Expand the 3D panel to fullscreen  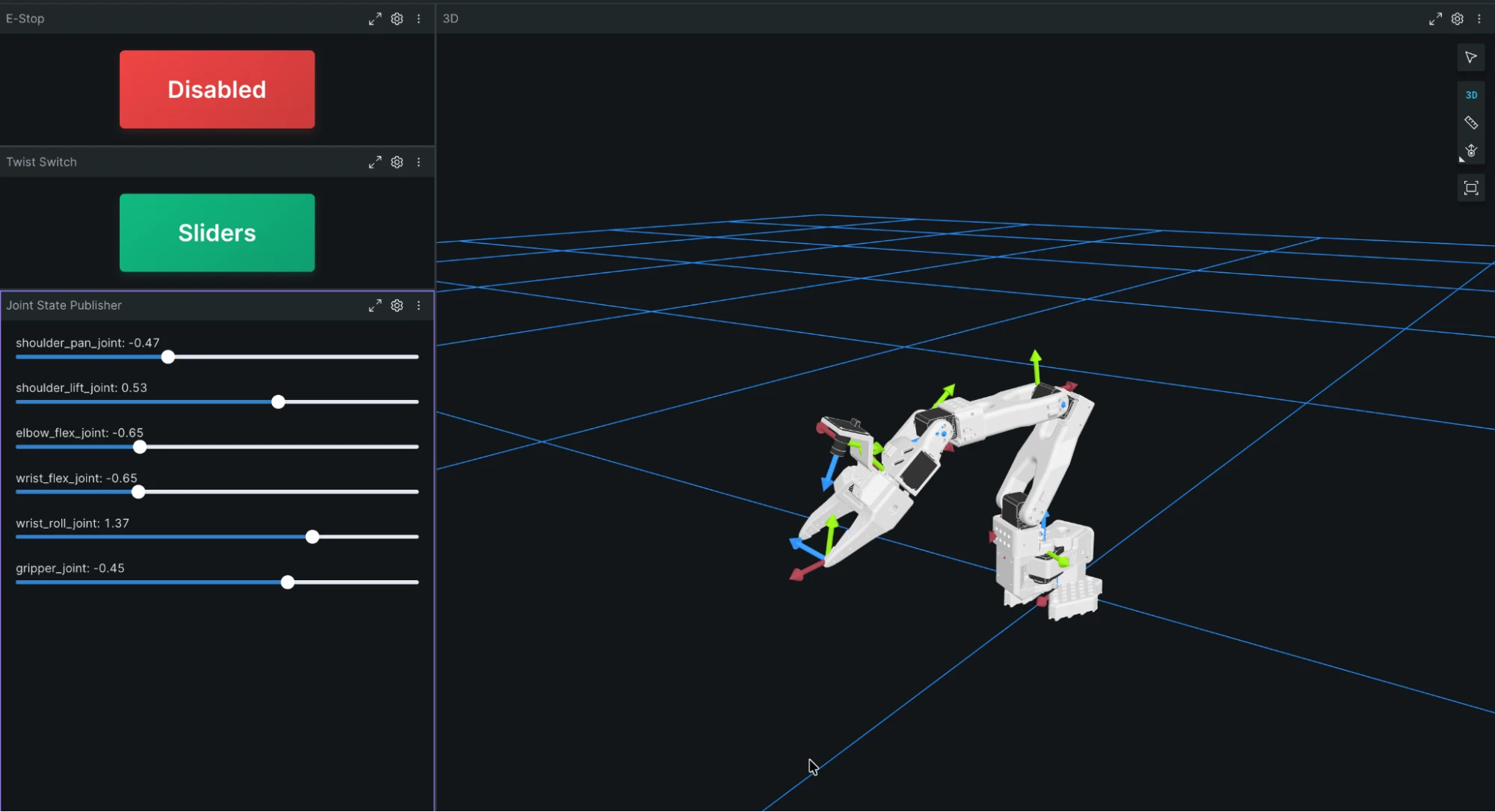(x=1435, y=19)
